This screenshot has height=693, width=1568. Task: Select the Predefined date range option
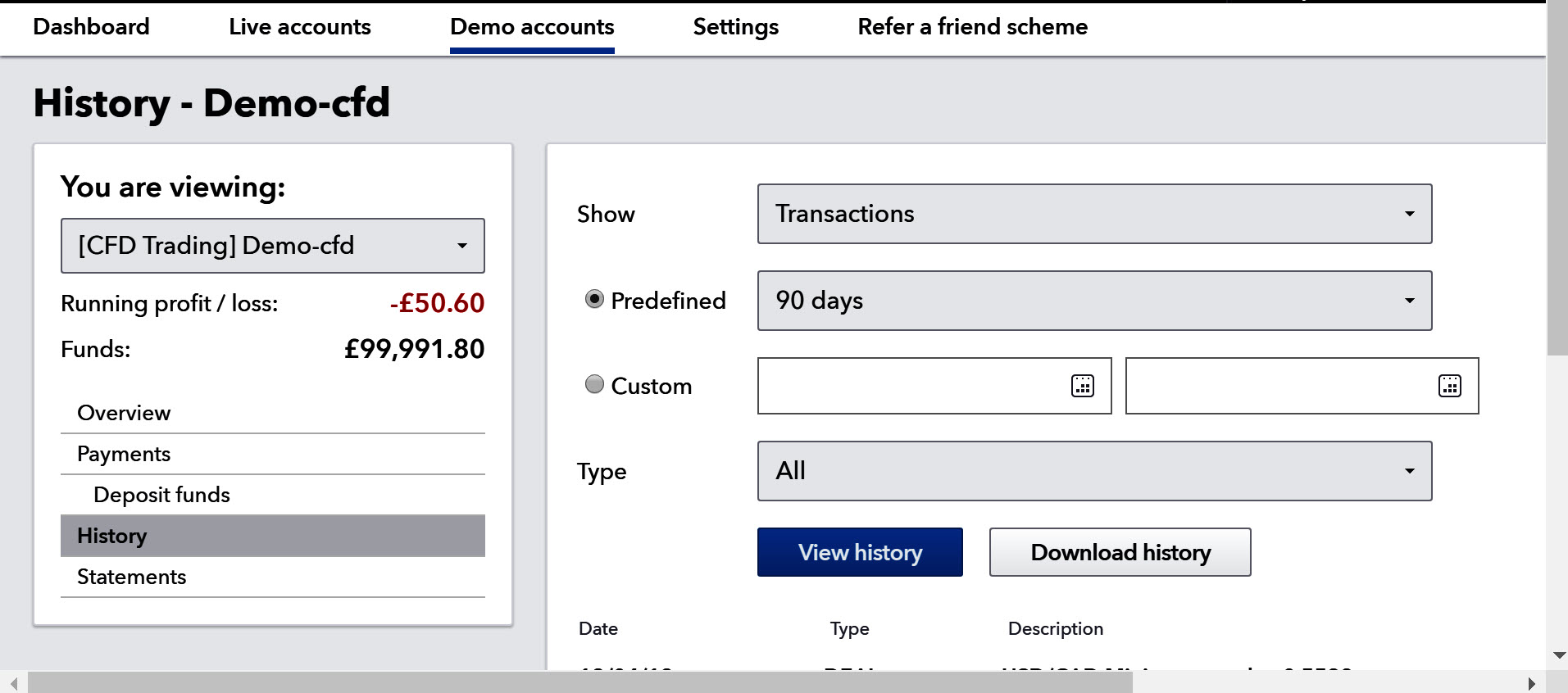click(x=594, y=300)
